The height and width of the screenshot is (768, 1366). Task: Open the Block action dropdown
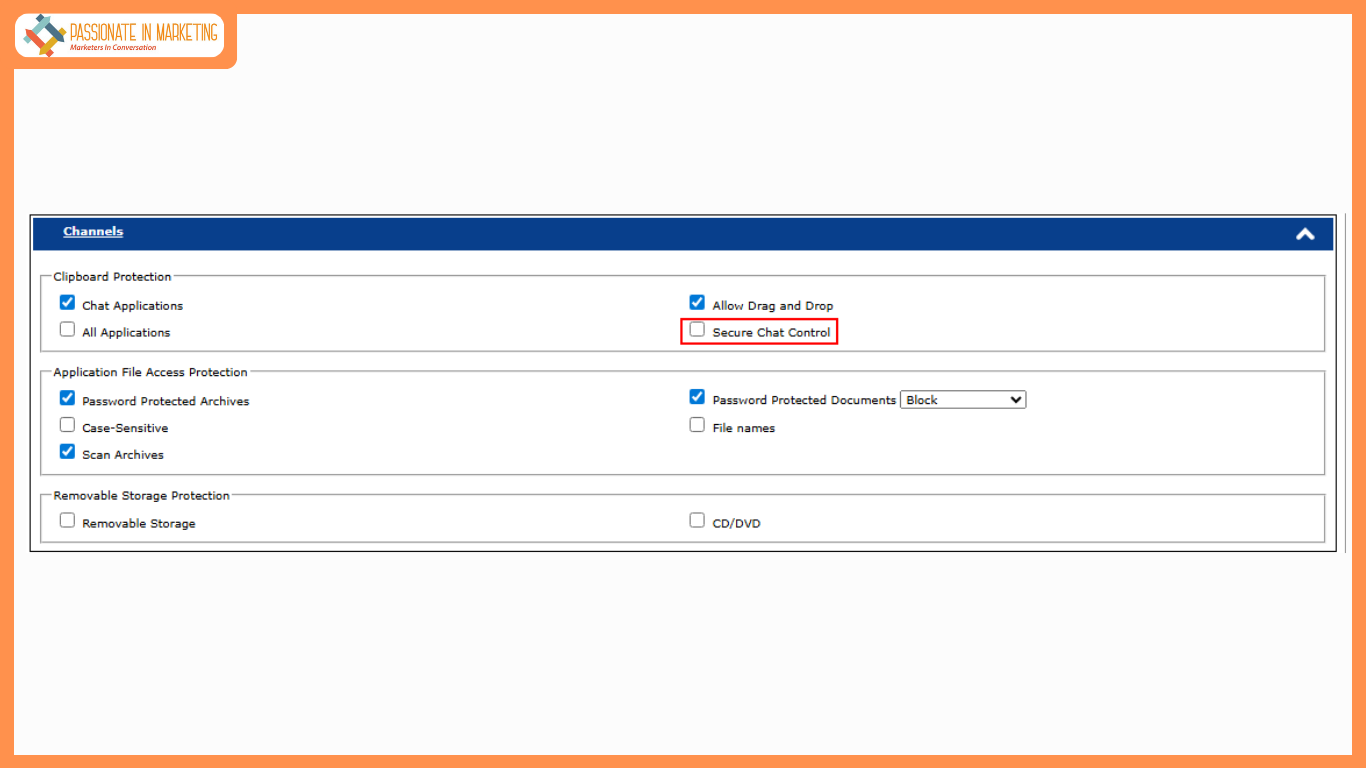pos(963,400)
